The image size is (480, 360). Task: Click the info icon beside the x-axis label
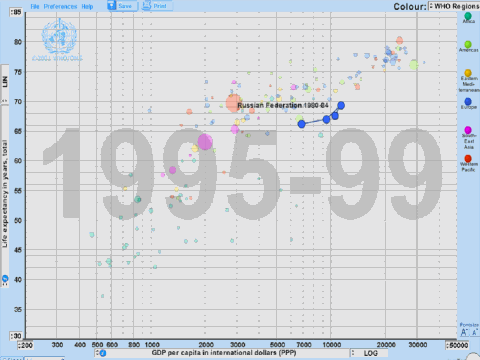tap(103, 353)
